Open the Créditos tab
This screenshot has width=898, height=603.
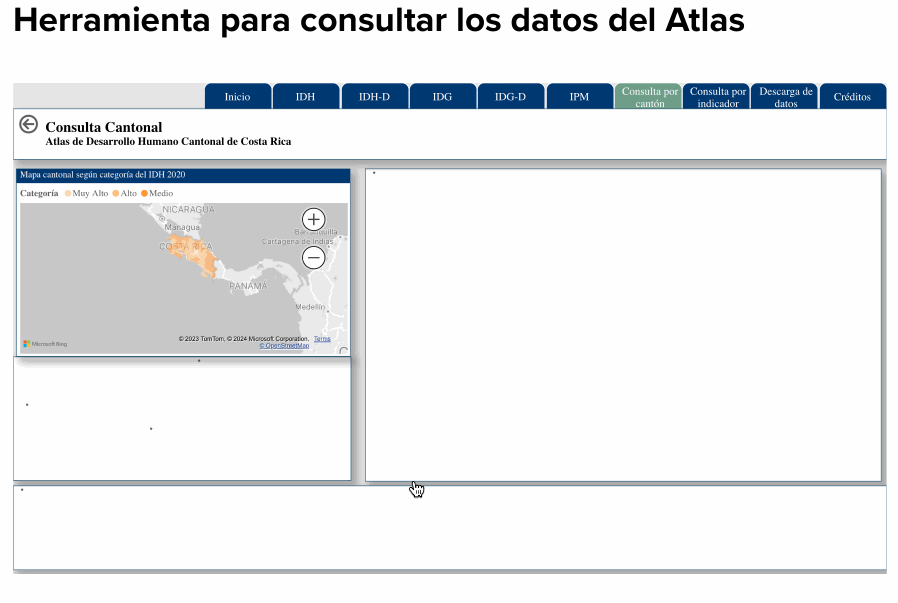point(852,97)
